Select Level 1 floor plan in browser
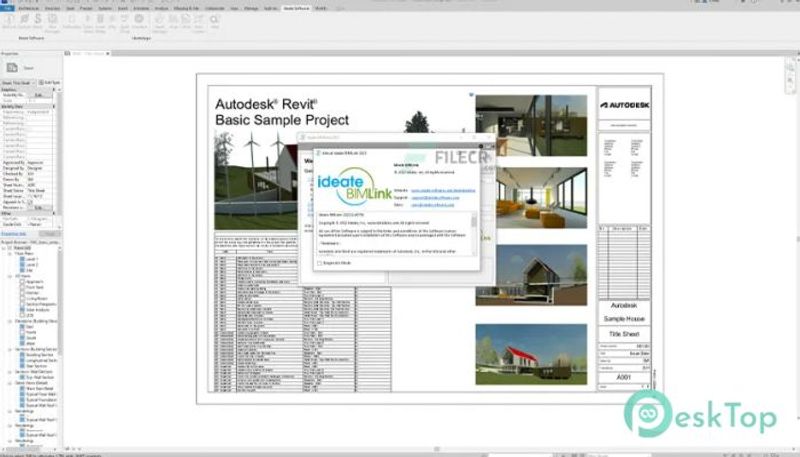The height and width of the screenshot is (457, 800). (x=32, y=259)
